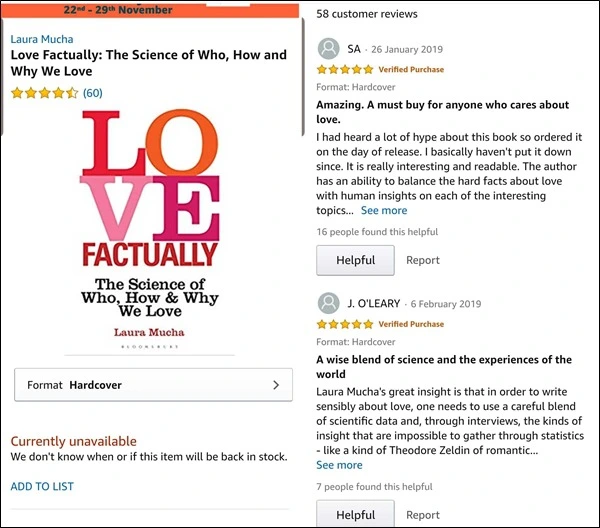
Task: Report J. O'LEARY's review
Action: (423, 515)
